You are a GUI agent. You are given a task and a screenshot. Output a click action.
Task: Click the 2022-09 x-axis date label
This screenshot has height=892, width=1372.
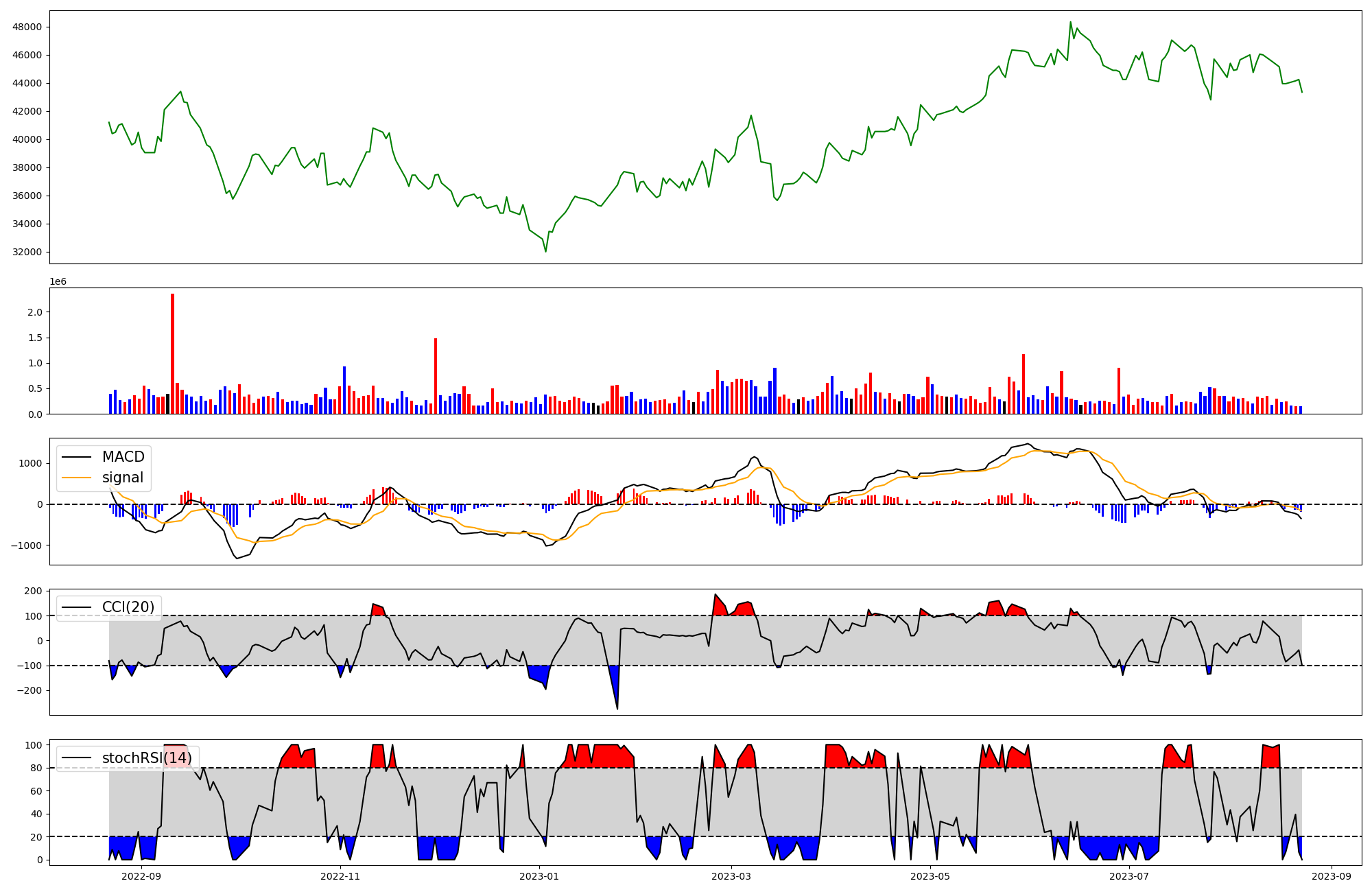(141, 876)
